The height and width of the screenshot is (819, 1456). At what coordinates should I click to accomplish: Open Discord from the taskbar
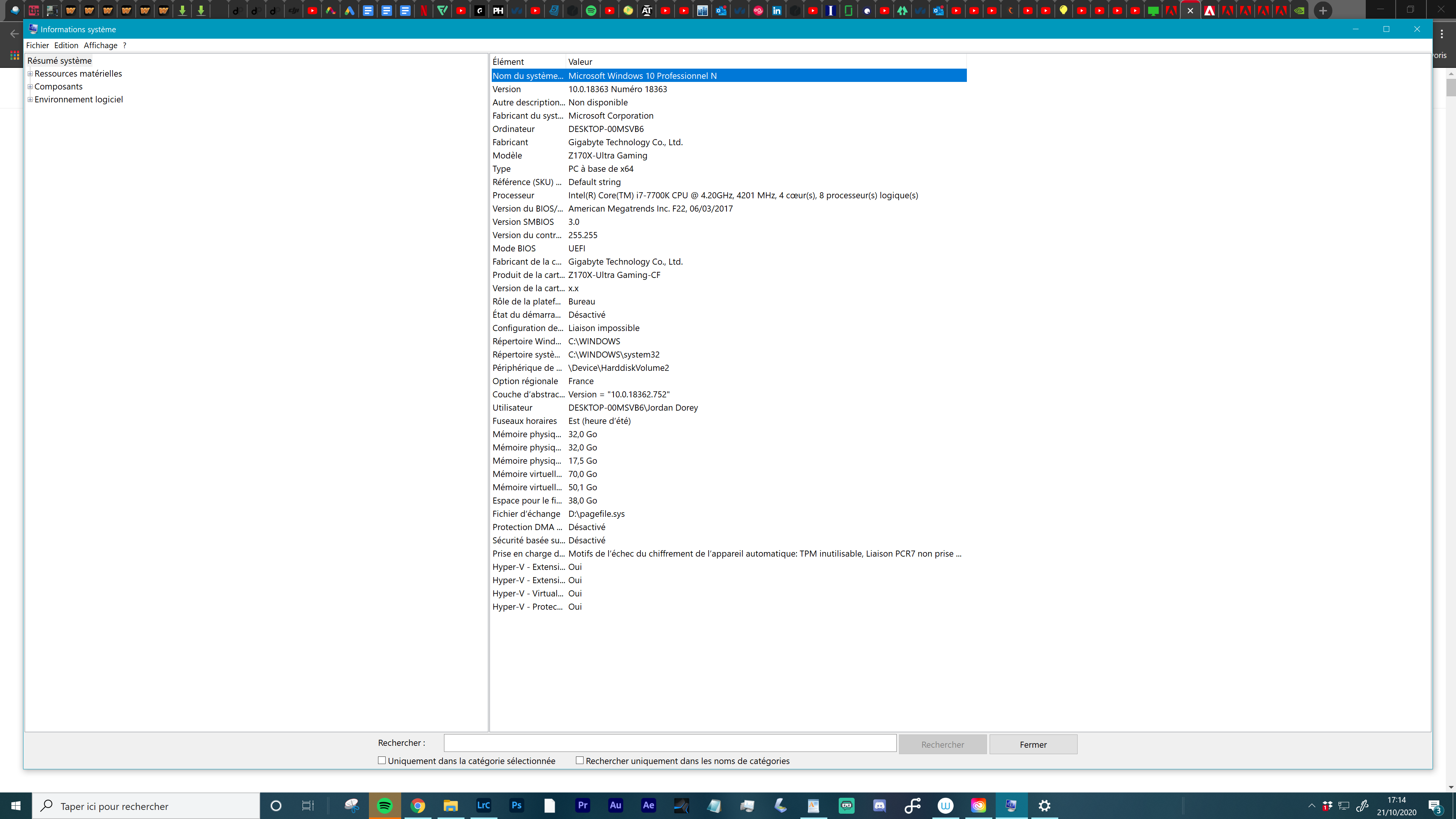point(880,805)
